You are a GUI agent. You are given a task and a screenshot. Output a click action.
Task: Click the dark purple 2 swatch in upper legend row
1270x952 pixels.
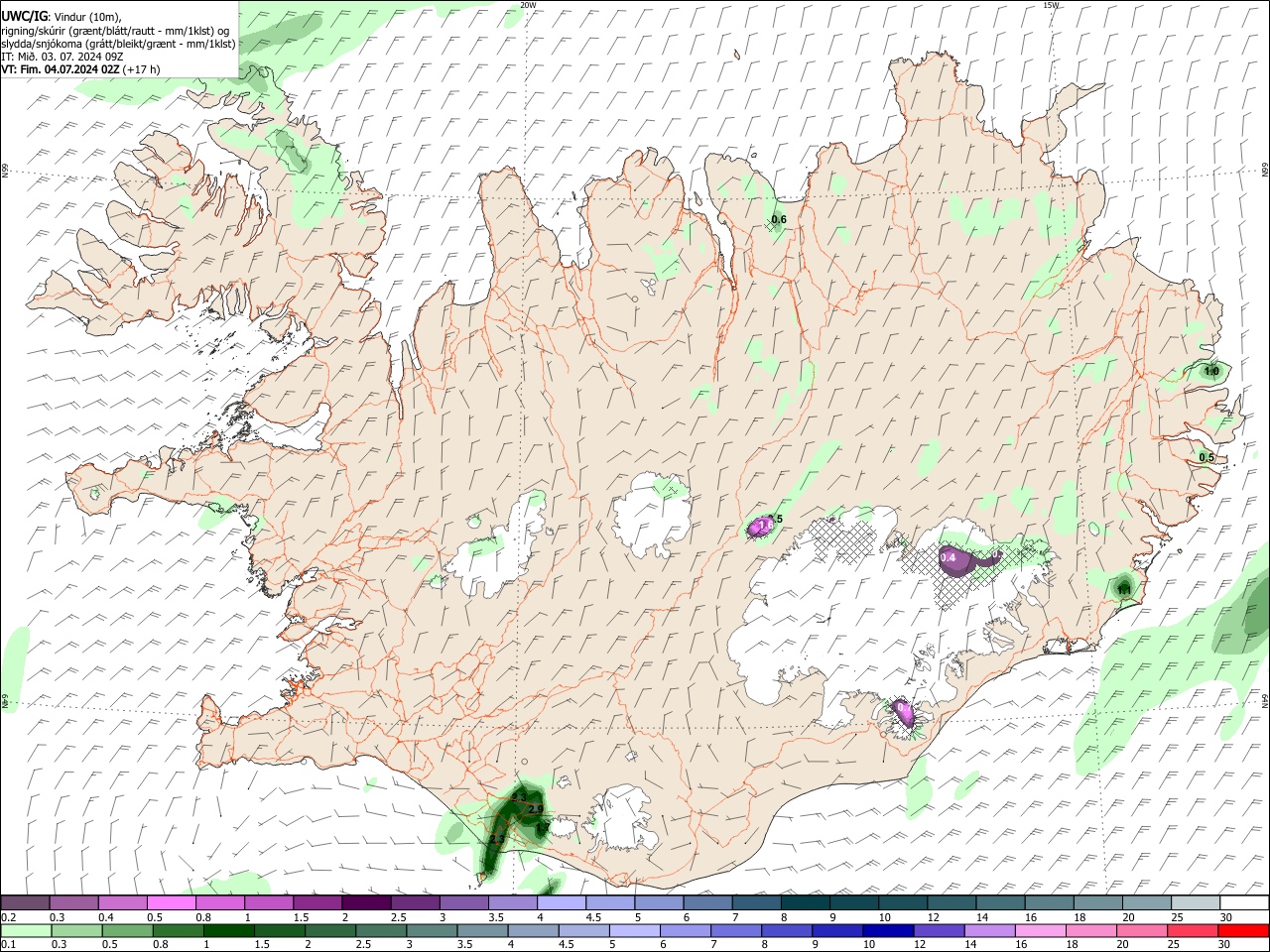(x=366, y=903)
